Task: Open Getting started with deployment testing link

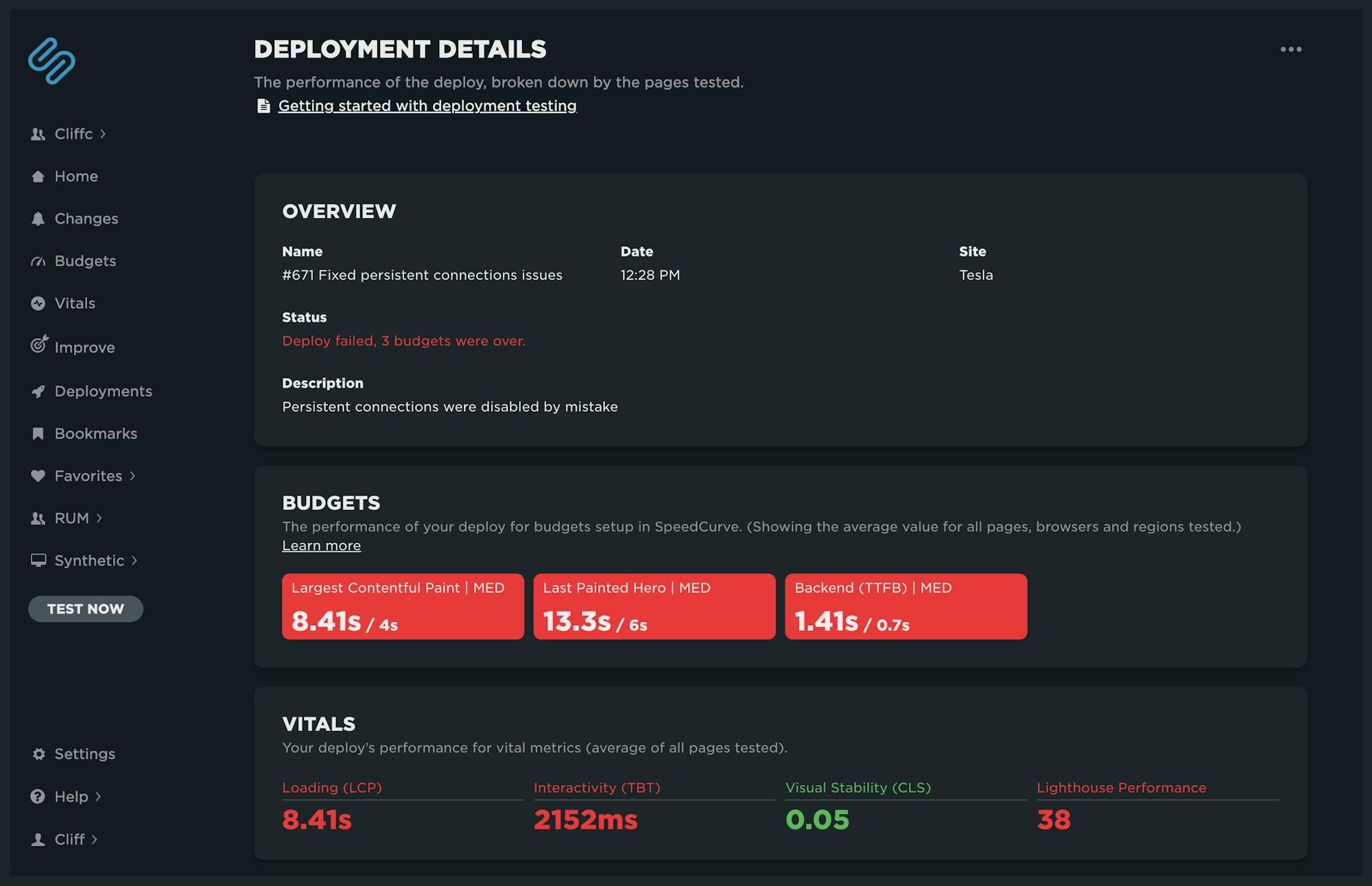Action: point(427,106)
